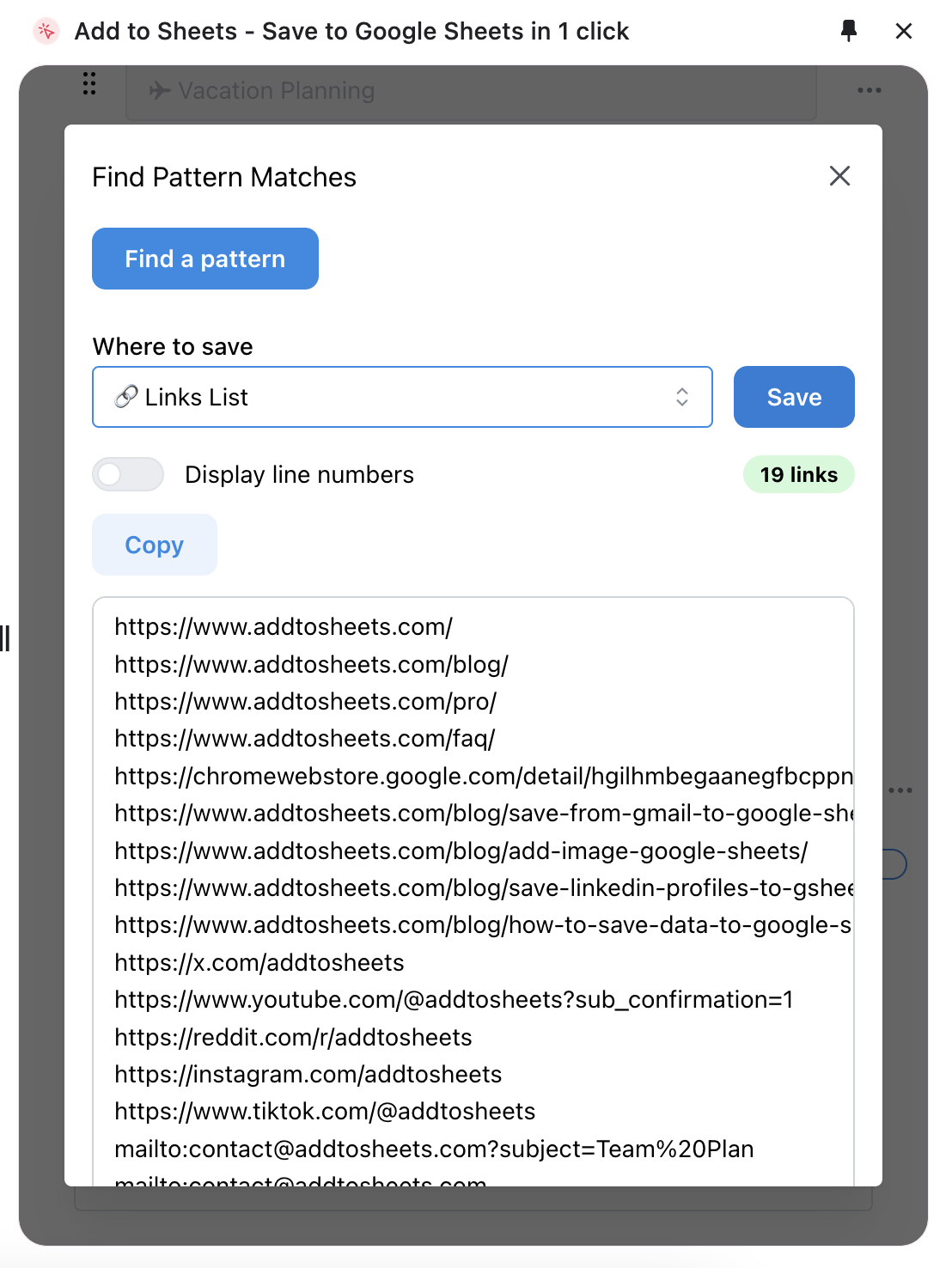952x1268 pixels.
Task: Enable the Display line numbers toggle
Action: [x=128, y=474]
